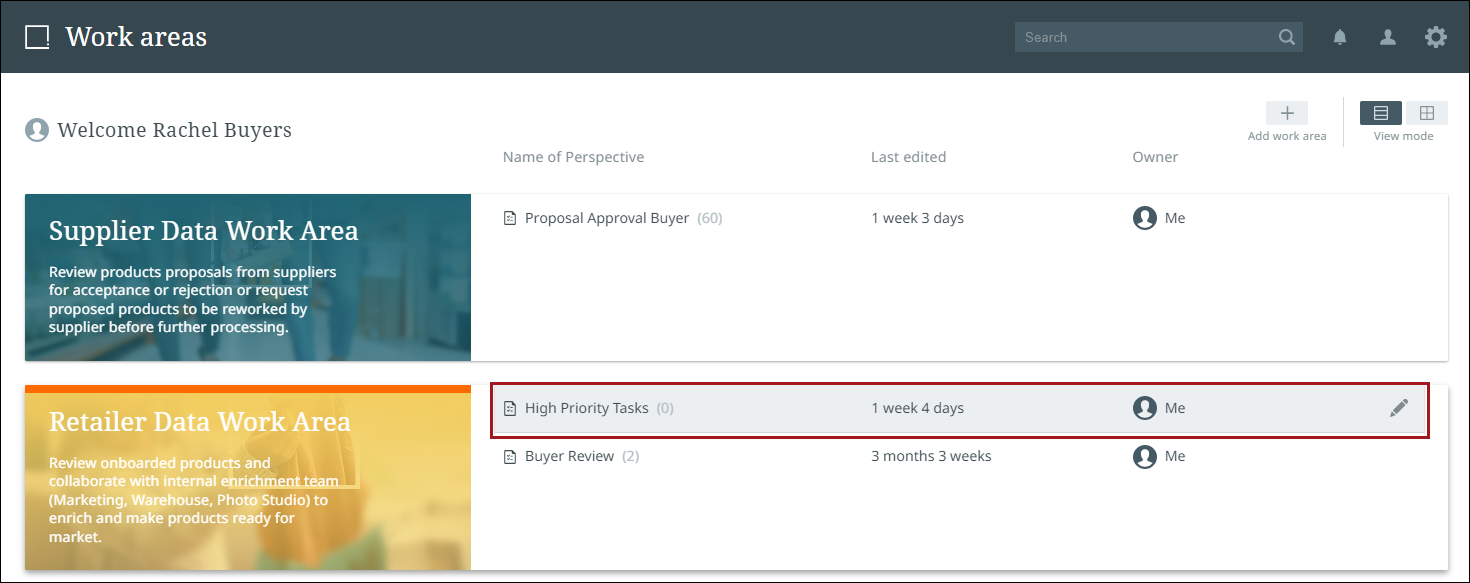Switch to grid view mode

click(1427, 113)
